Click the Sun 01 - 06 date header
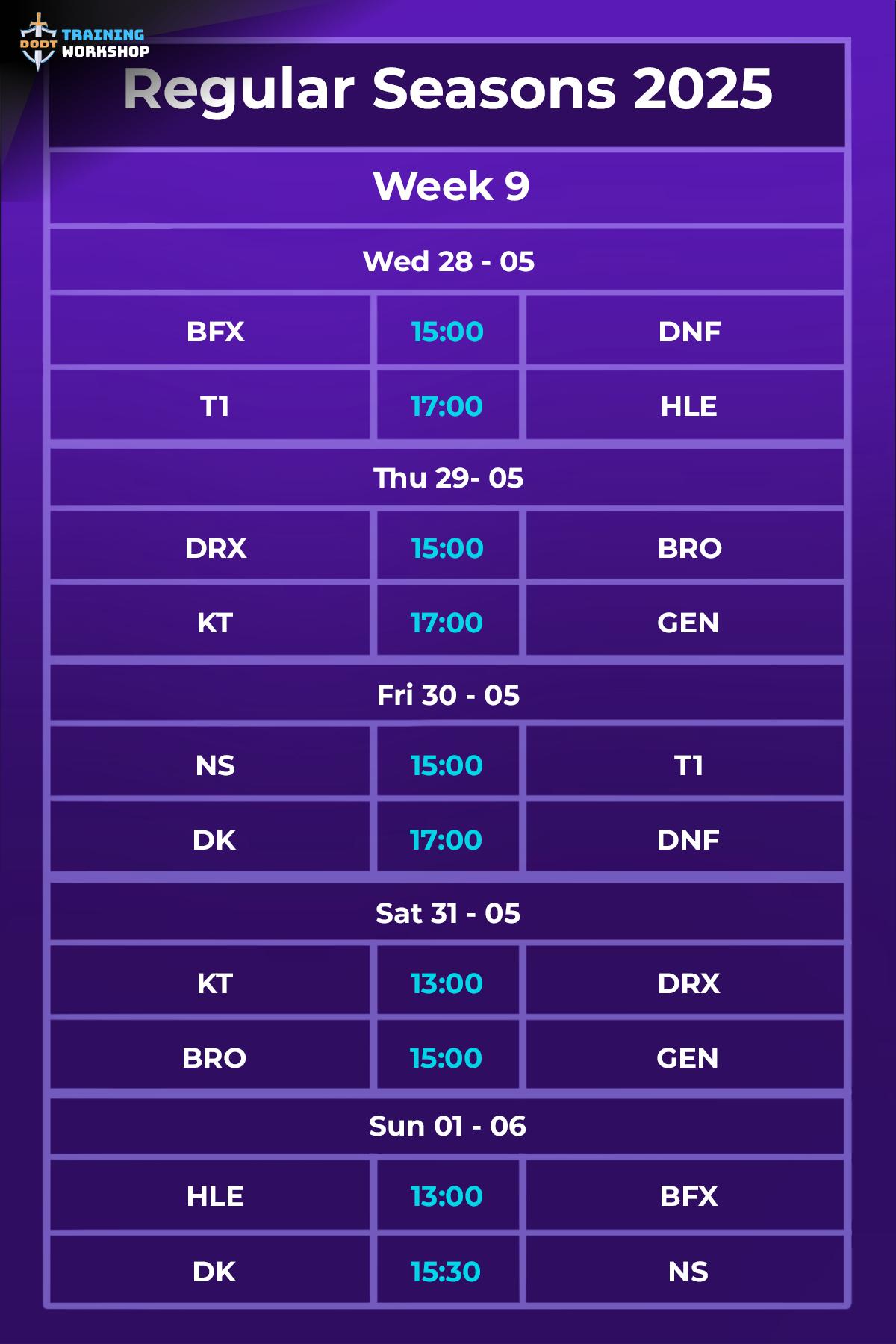Viewport: 896px width, 1344px height. click(x=447, y=1126)
